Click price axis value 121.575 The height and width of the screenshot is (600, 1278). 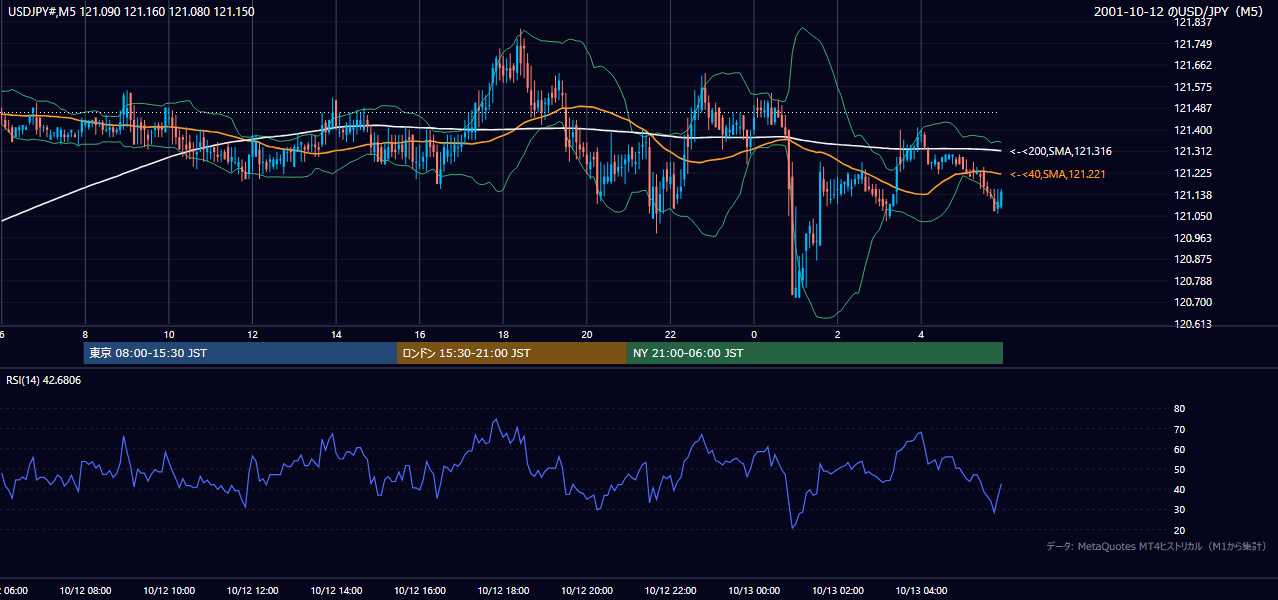[x=1193, y=87]
